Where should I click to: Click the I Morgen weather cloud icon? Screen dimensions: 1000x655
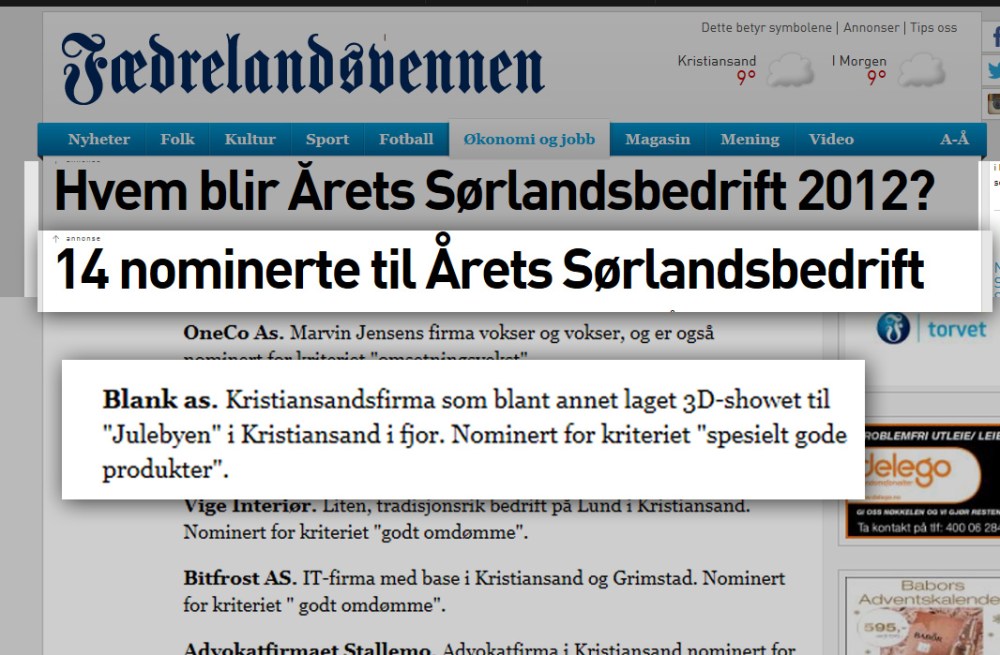coord(920,71)
